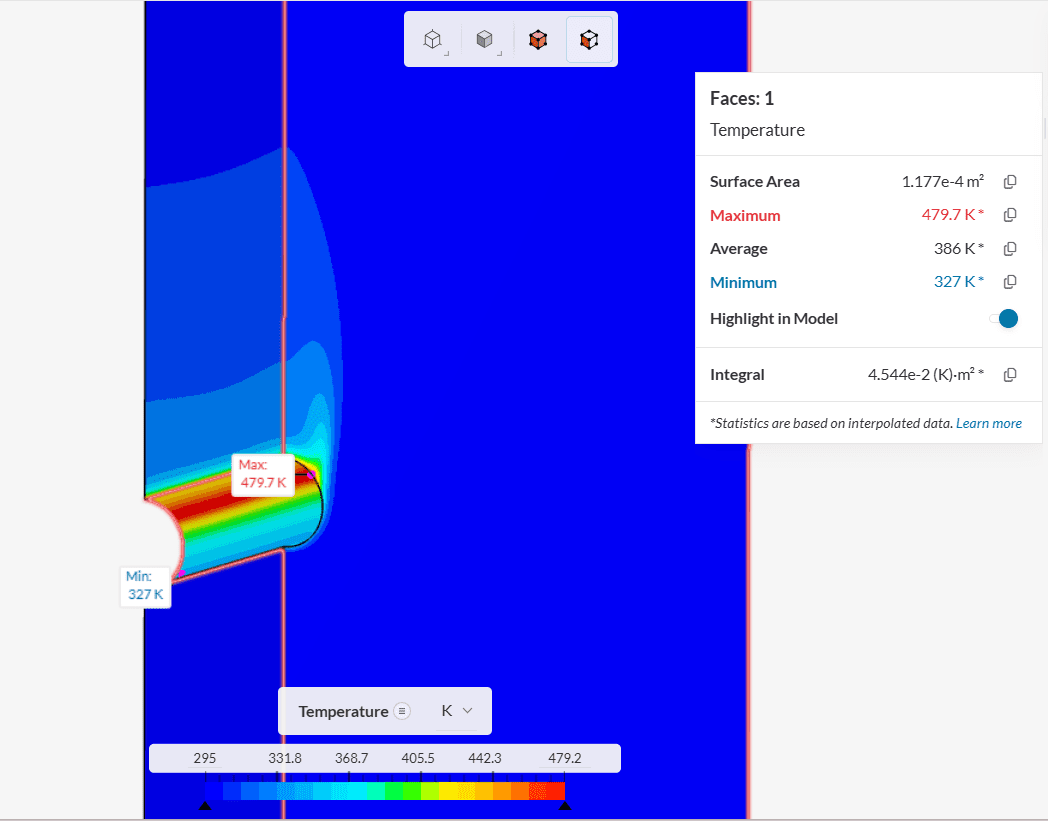Copy the Minimum temperature value
Image resolution: width=1048 pixels, height=821 pixels.
[1010, 282]
